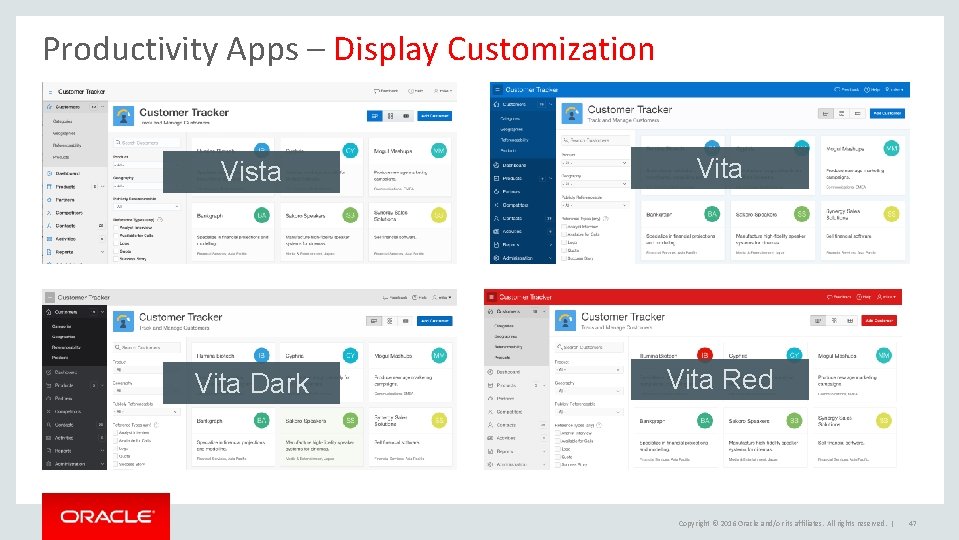Click the CY avatar circle in Vista panel
959x540 pixels.
click(350, 150)
